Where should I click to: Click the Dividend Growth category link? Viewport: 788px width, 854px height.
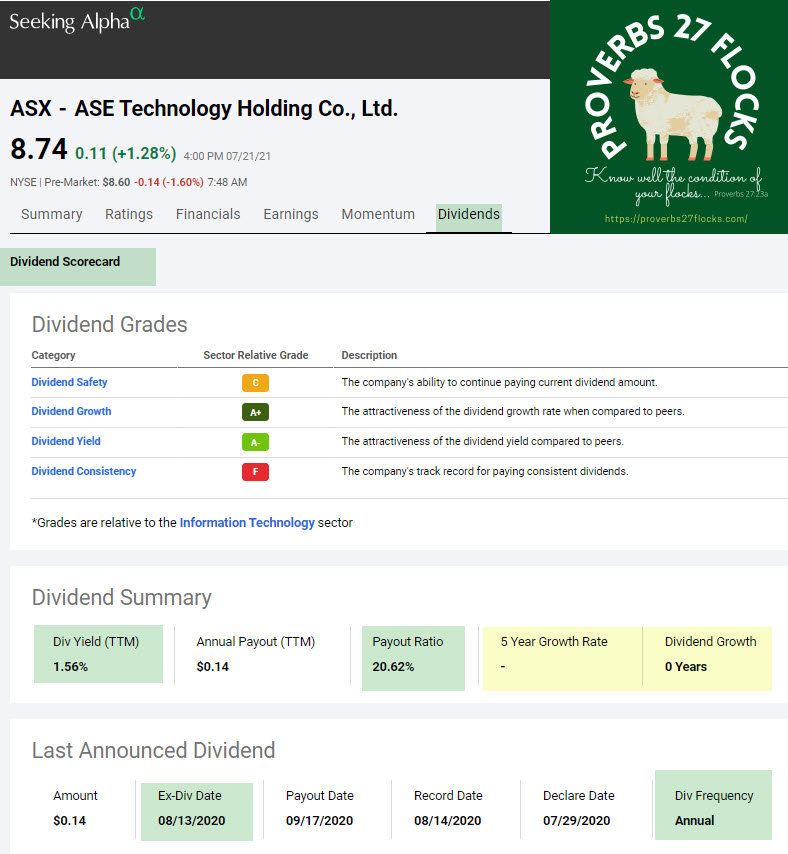point(71,411)
